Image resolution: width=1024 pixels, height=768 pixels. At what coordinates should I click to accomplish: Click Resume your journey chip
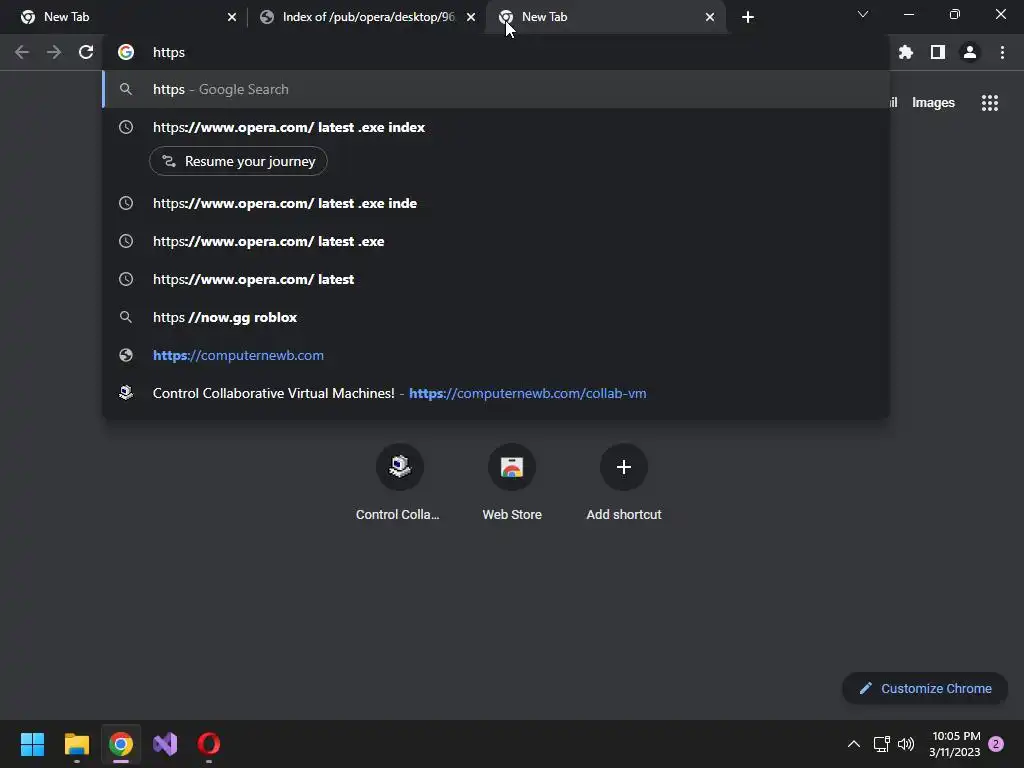point(238,161)
